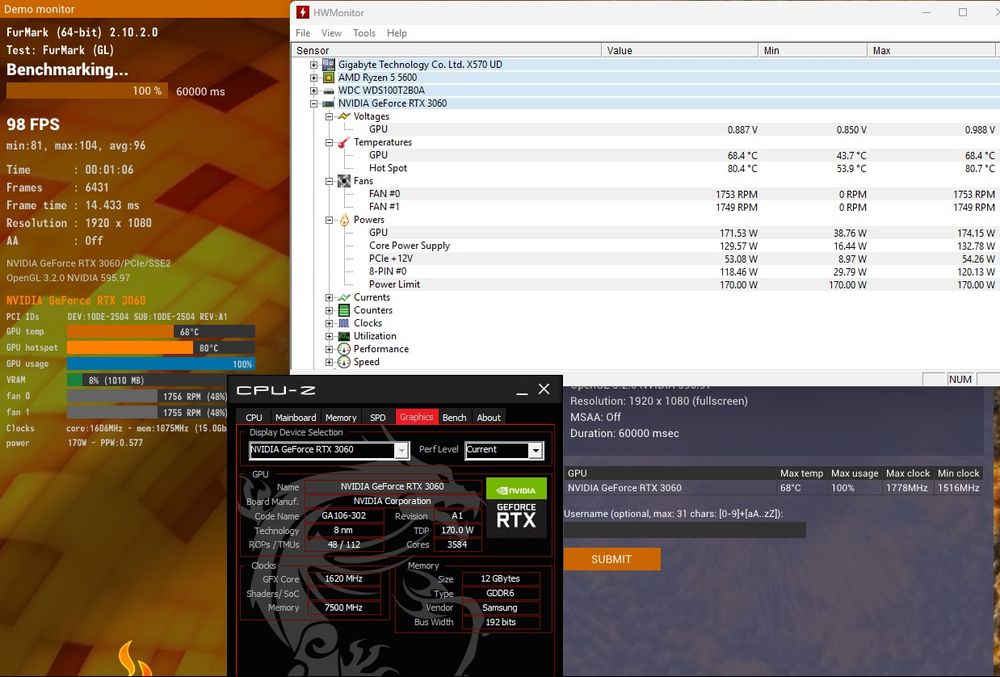This screenshot has width=1000, height=677.
Task: Click the Powers flame icon
Action: (x=344, y=220)
